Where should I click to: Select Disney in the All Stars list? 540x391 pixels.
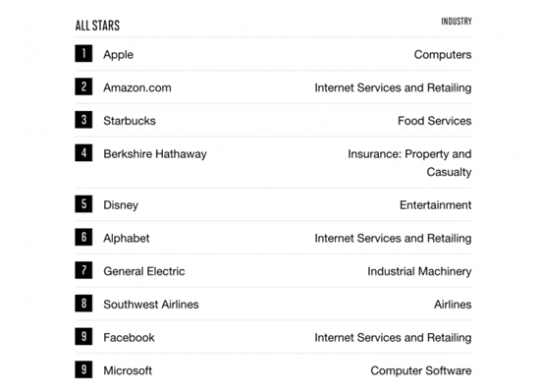click(121, 205)
